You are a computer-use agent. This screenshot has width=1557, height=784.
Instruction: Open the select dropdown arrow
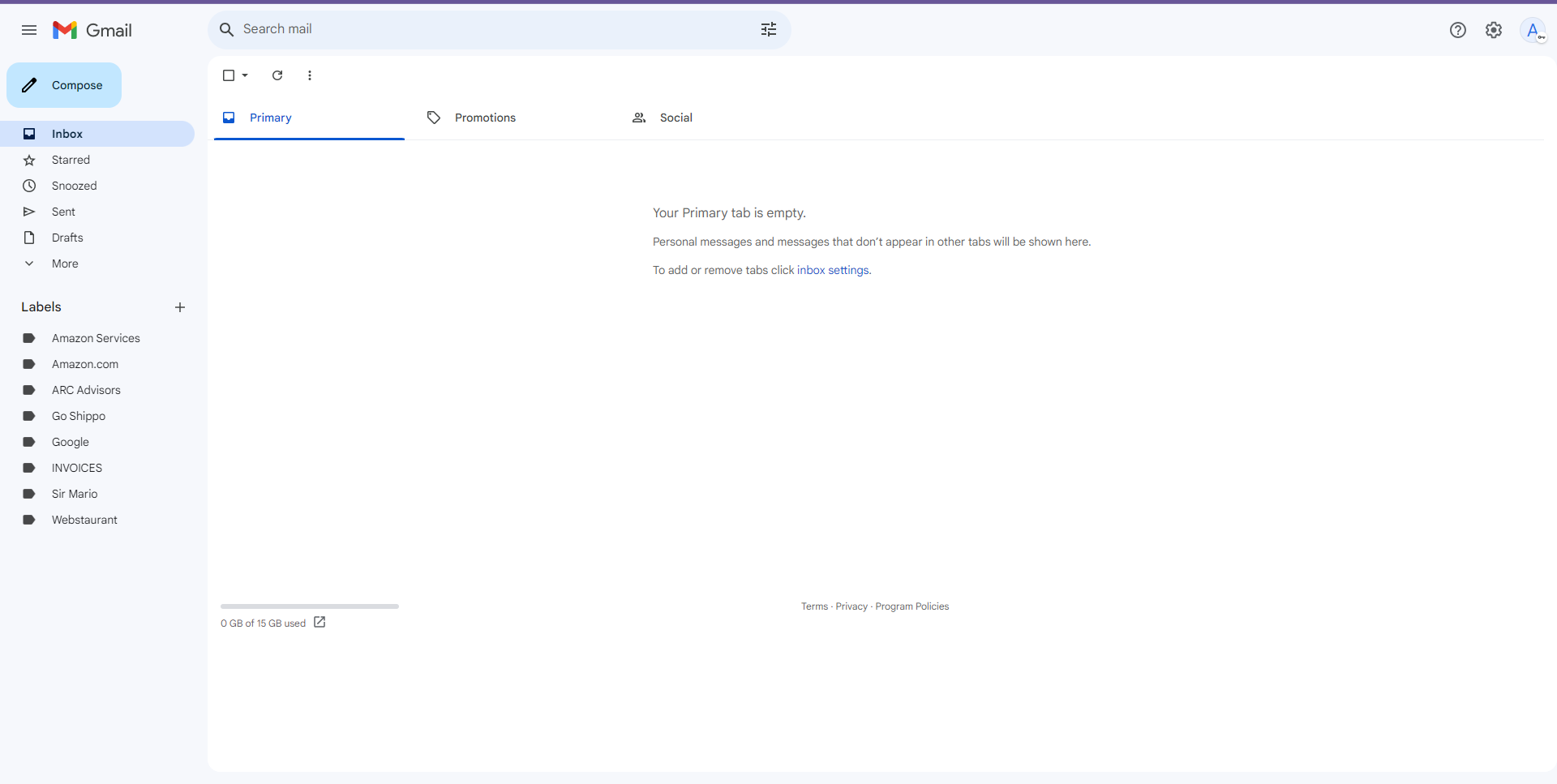point(245,75)
